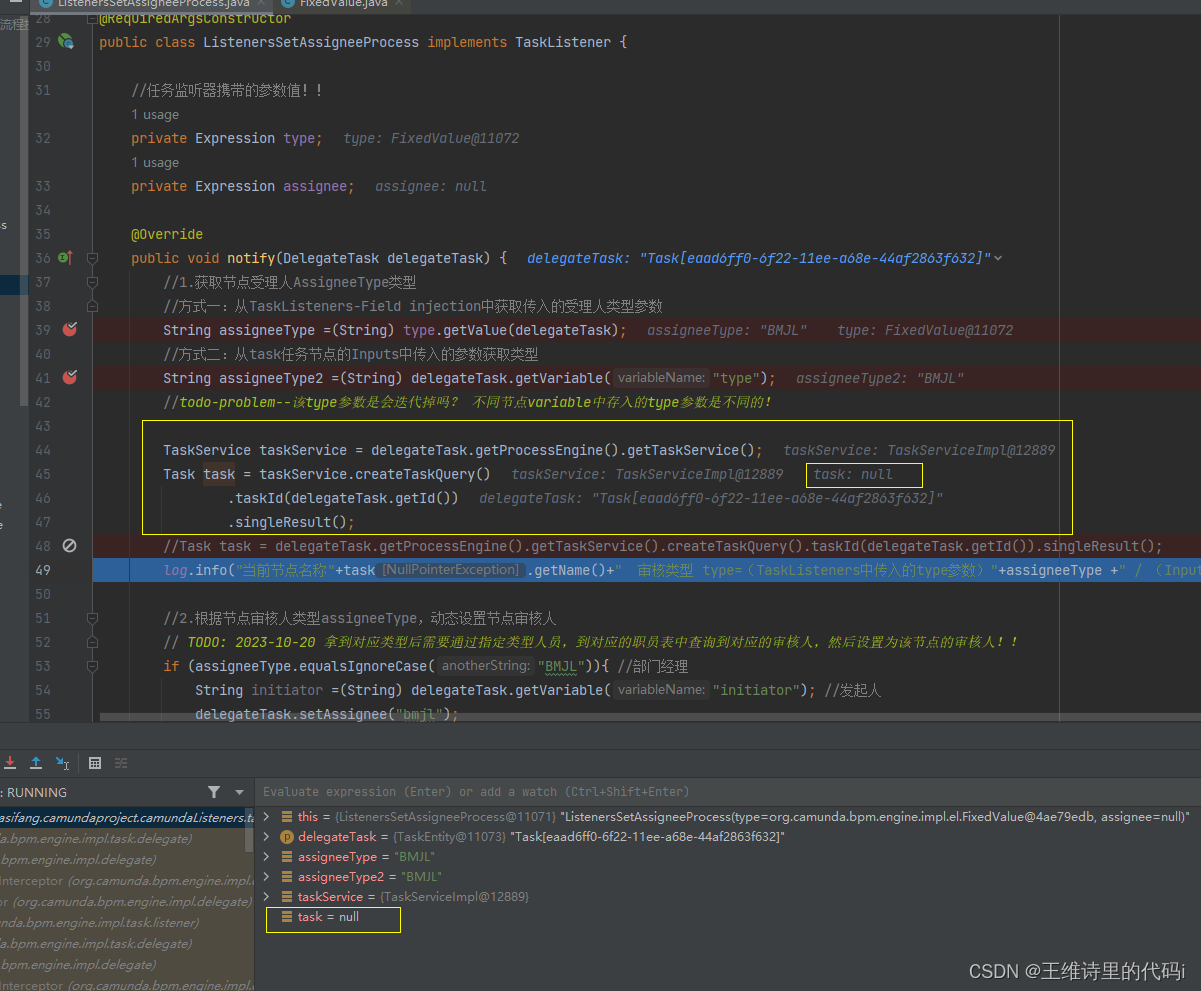Click the disabled breakpoint icon on line 48
The width and height of the screenshot is (1201, 991).
tap(67, 545)
